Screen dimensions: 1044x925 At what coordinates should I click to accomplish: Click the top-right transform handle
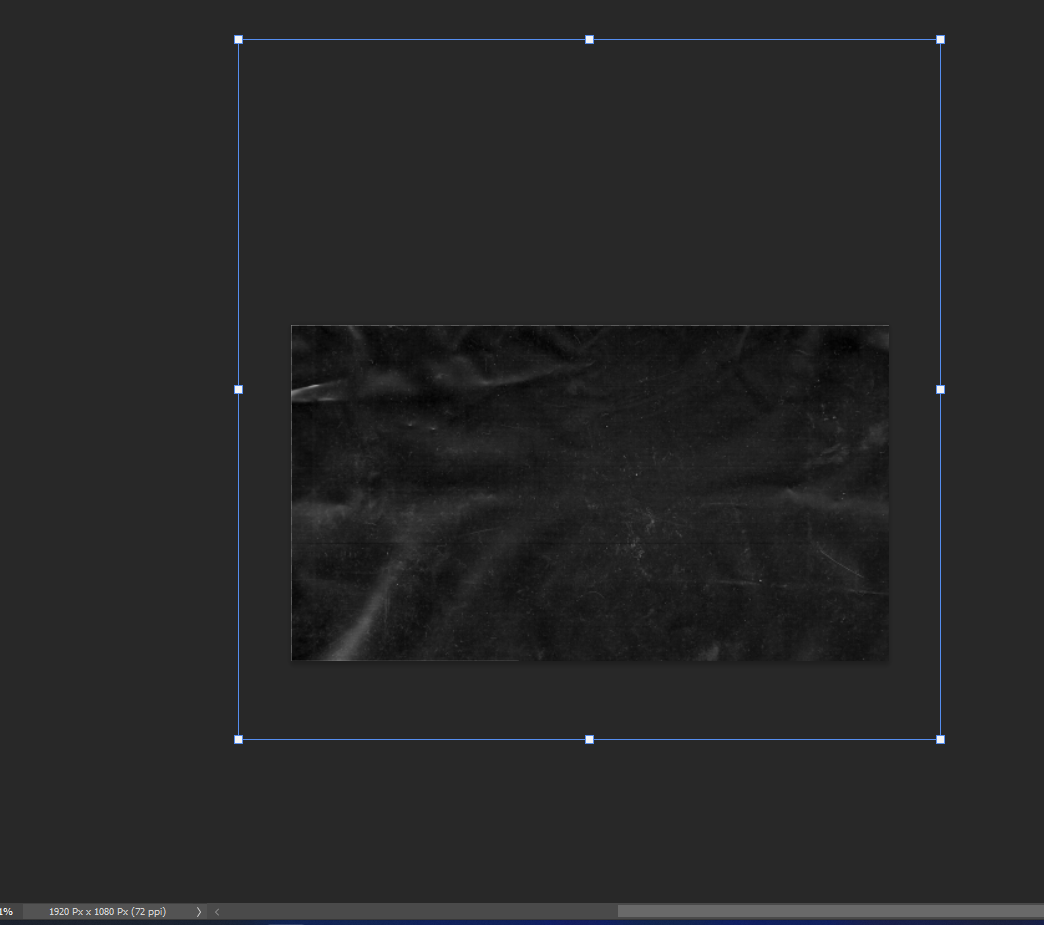point(940,39)
